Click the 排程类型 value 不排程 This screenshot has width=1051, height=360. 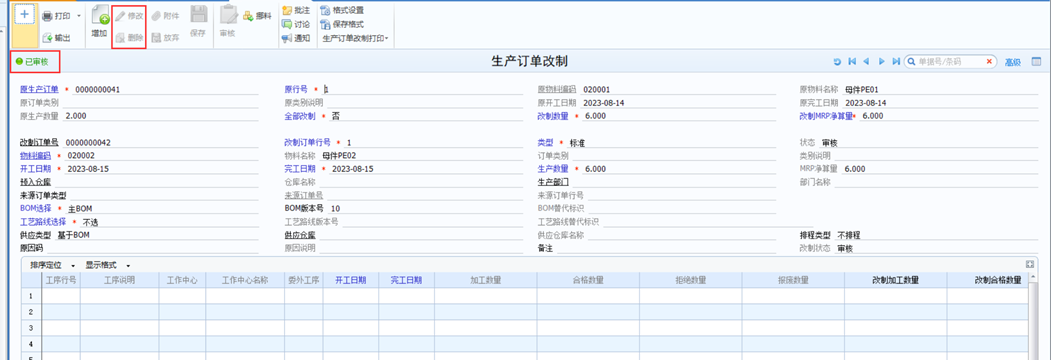pyautogui.click(x=849, y=235)
